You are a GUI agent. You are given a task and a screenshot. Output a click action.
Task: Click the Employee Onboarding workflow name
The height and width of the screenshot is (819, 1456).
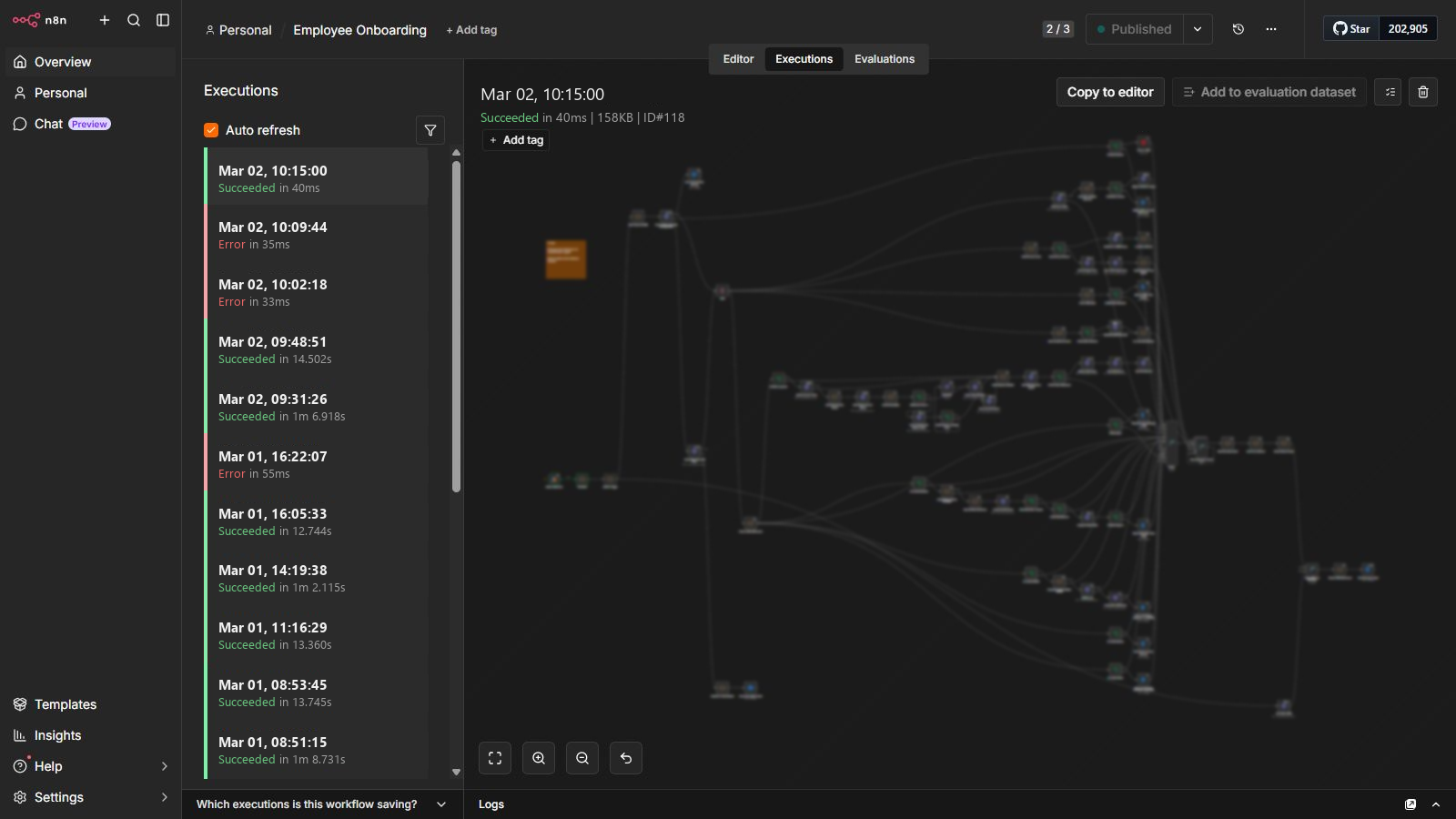[359, 30]
